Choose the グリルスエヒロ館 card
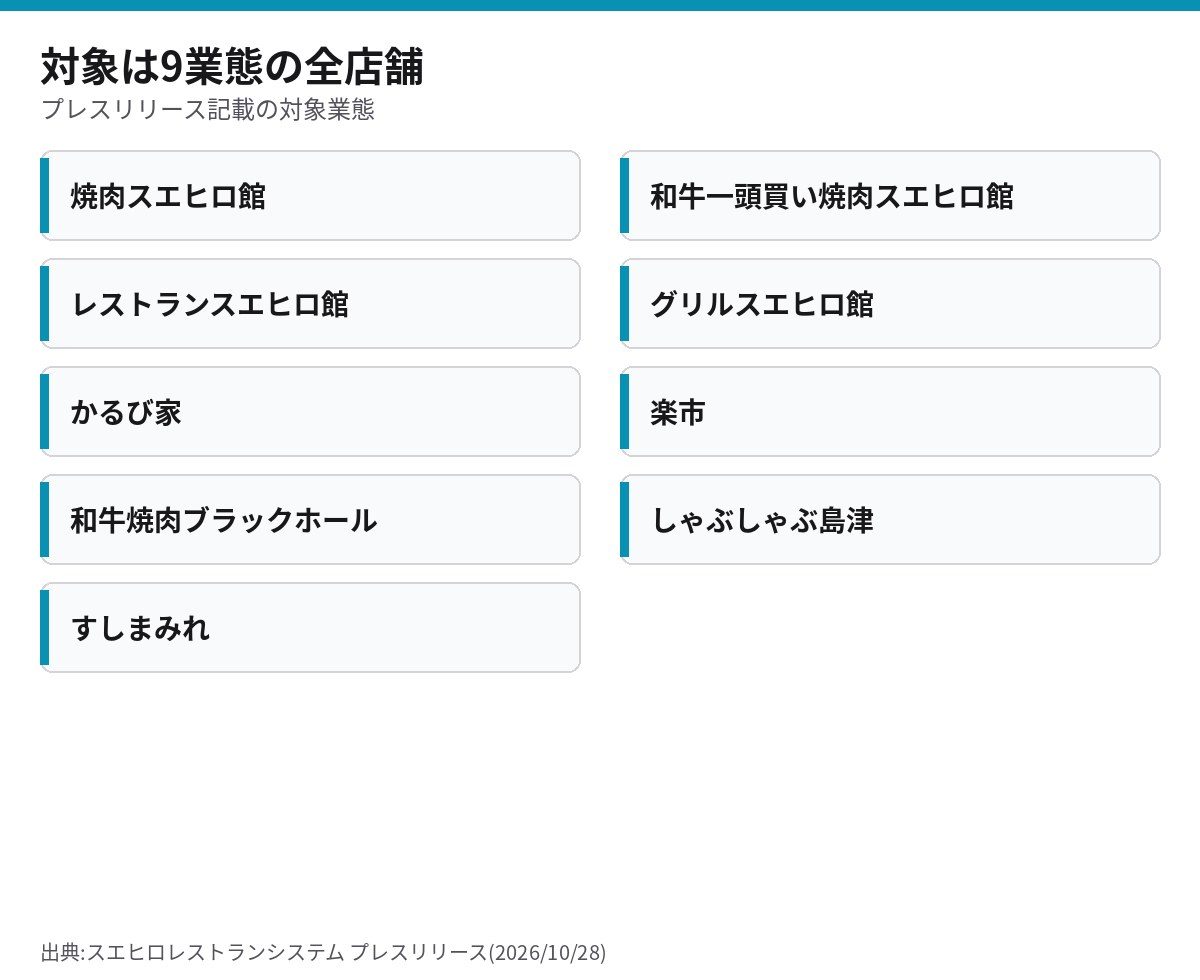 [890, 304]
